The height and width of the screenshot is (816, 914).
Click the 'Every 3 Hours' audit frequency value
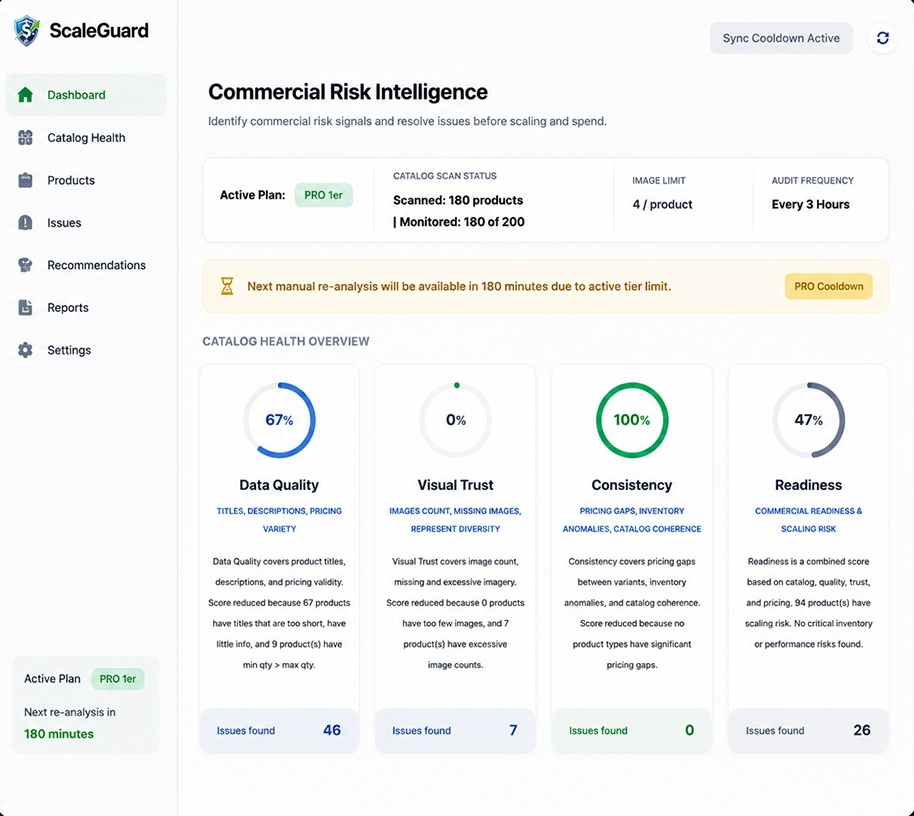(x=810, y=205)
